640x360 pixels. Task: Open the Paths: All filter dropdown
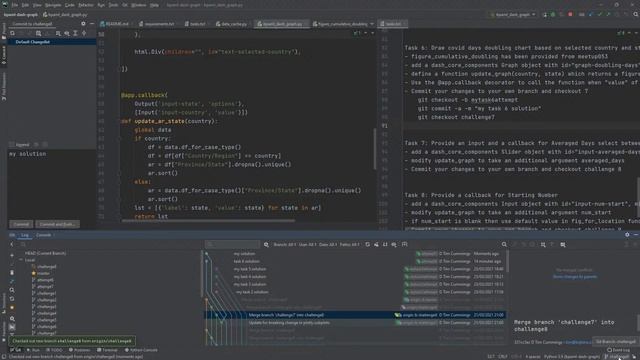coord(350,244)
